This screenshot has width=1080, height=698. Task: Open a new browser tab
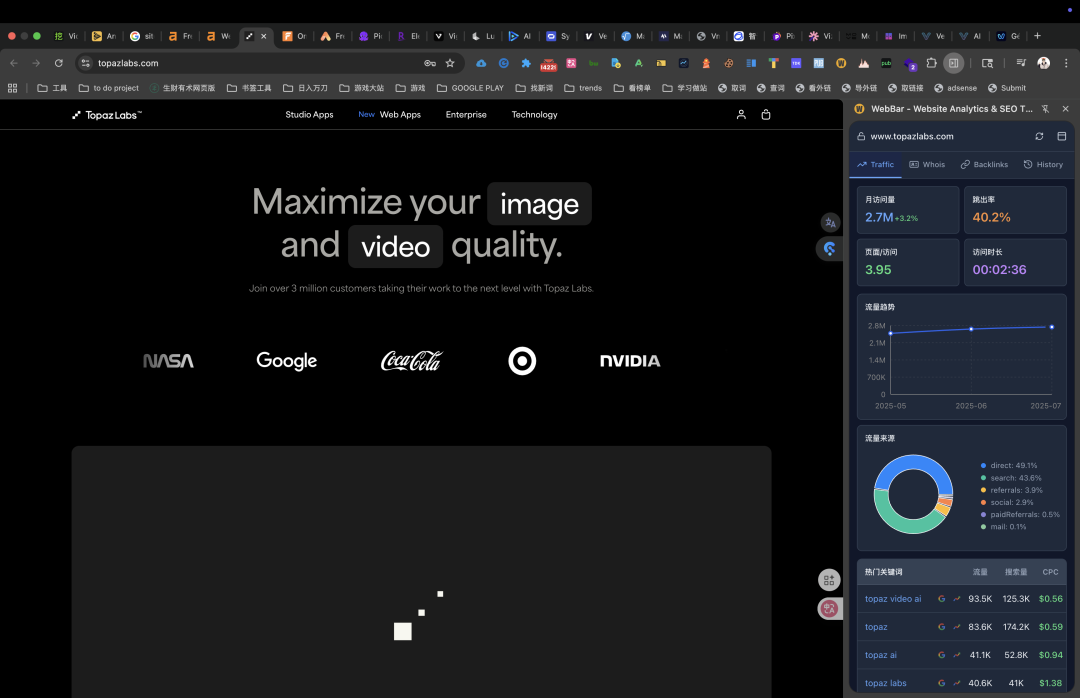(x=1037, y=36)
